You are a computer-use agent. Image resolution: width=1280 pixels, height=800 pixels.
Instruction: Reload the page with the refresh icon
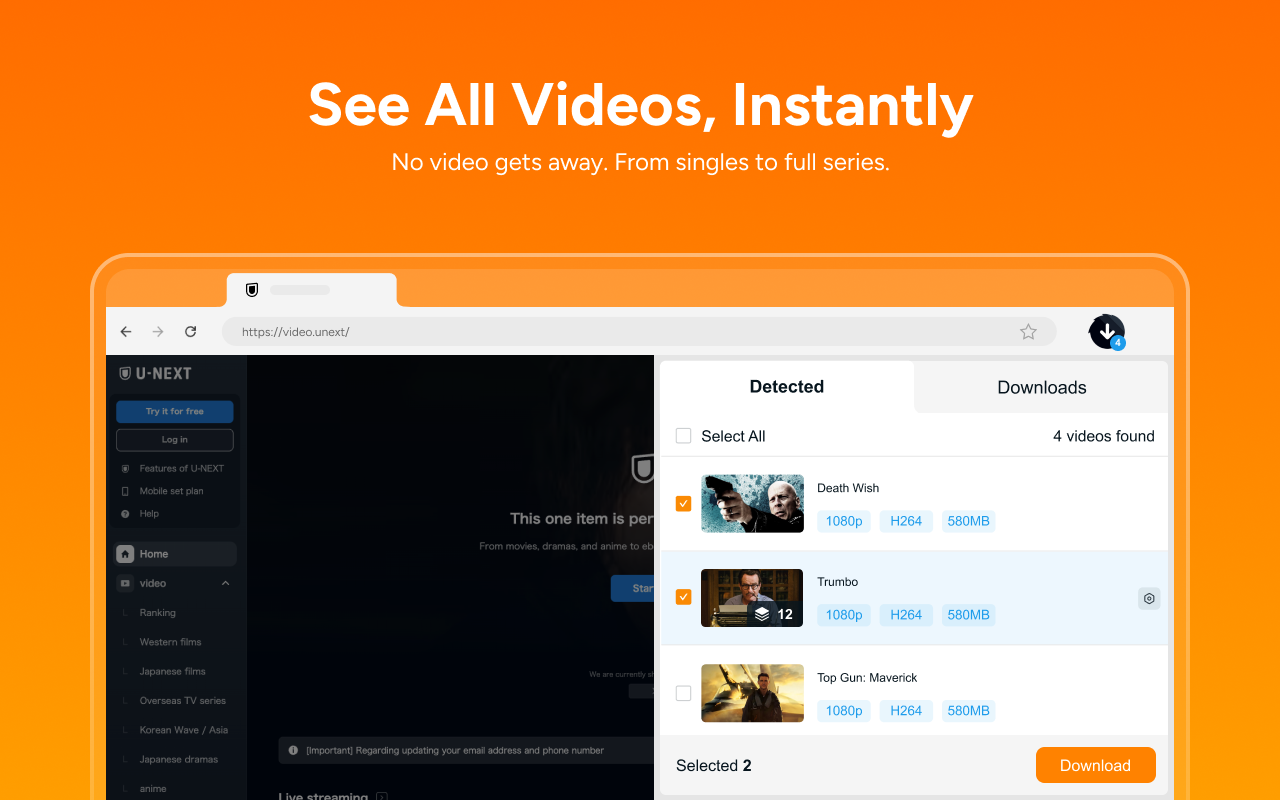click(191, 332)
